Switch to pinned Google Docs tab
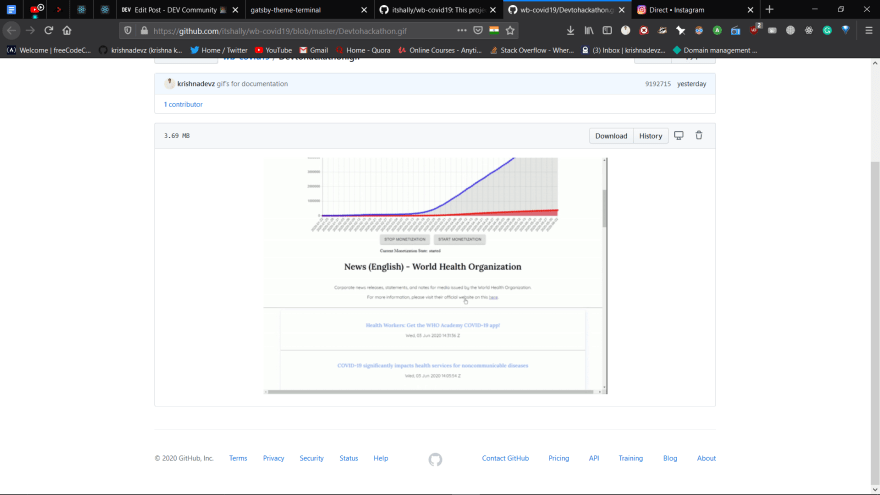The image size is (880, 495). click(11, 10)
